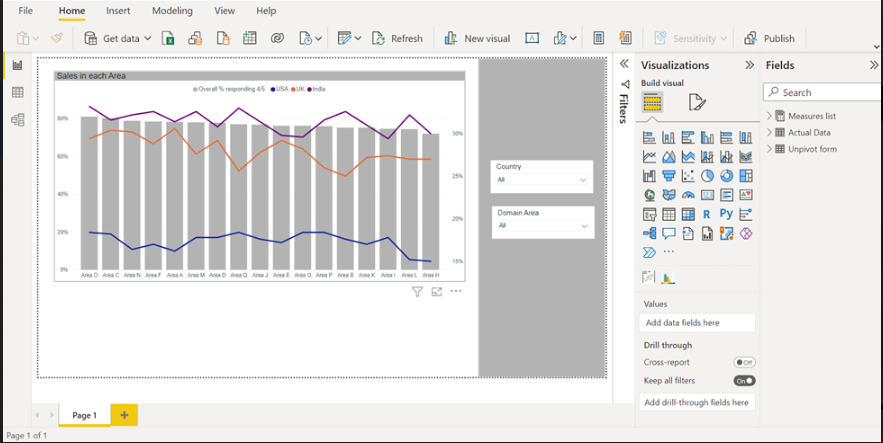
Task: Open the Get data dropdown arrow
Action: point(148,38)
